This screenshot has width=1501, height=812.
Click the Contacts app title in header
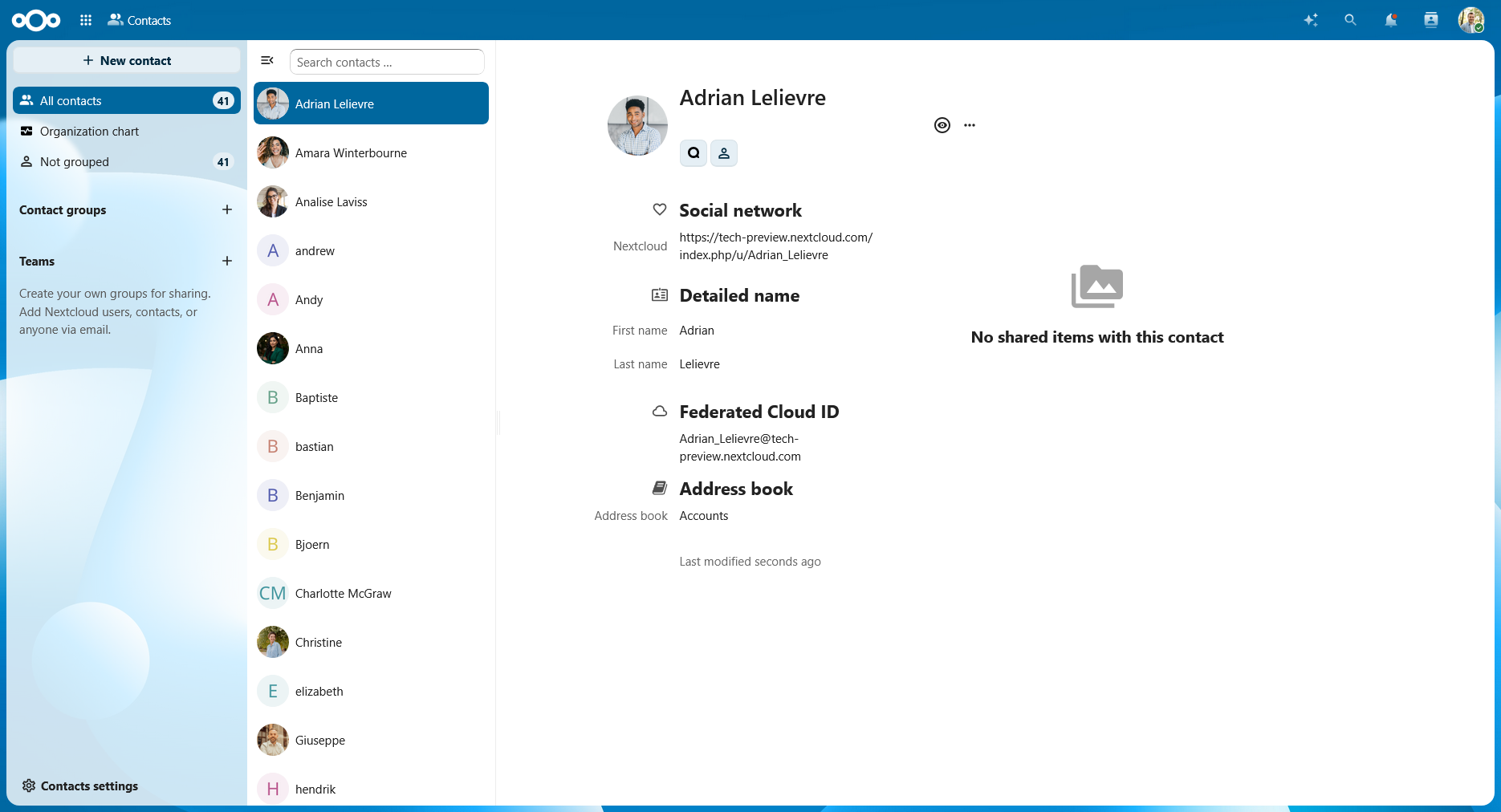[140, 20]
